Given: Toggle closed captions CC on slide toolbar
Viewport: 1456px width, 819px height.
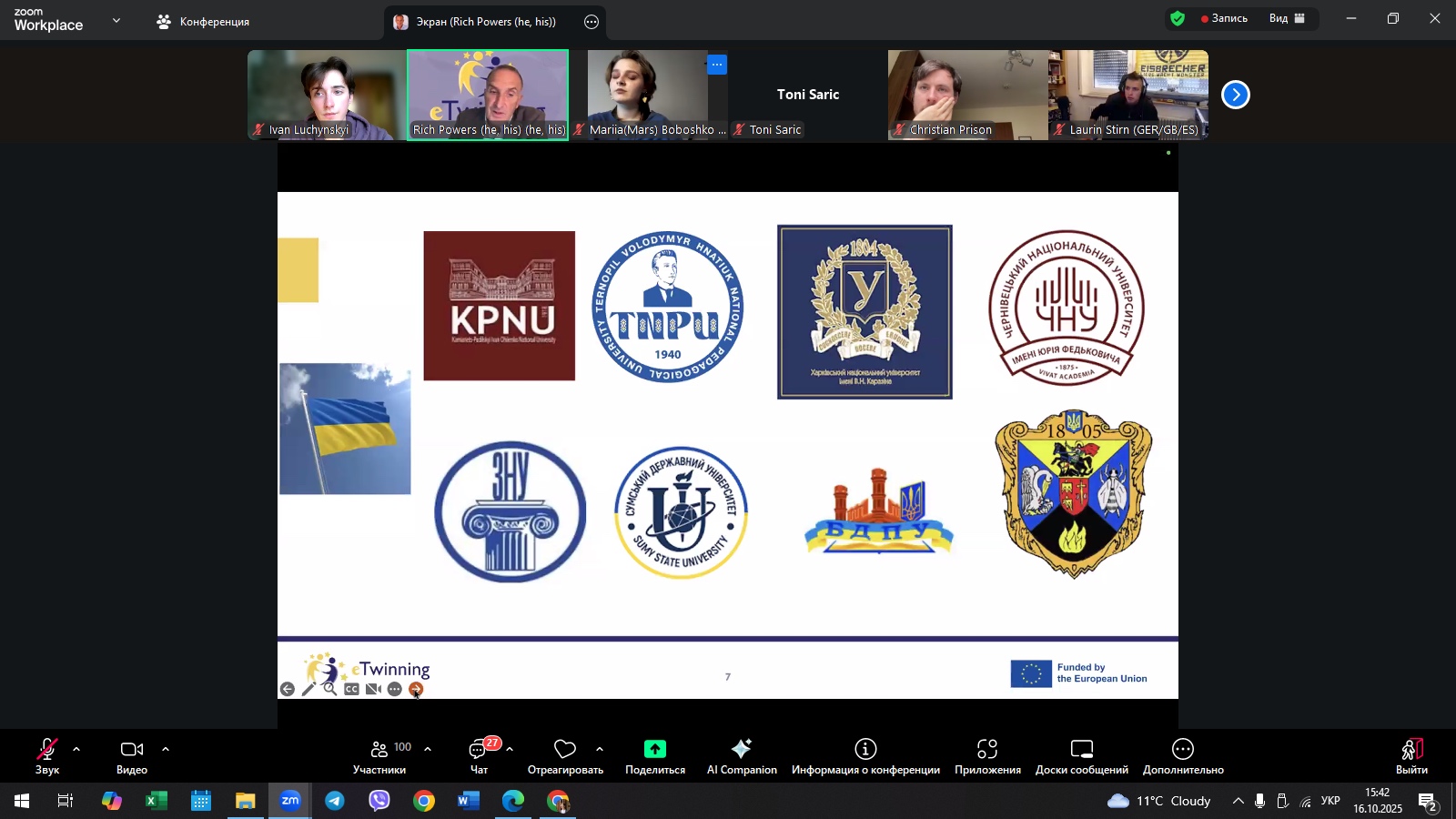Looking at the screenshot, I should [351, 690].
